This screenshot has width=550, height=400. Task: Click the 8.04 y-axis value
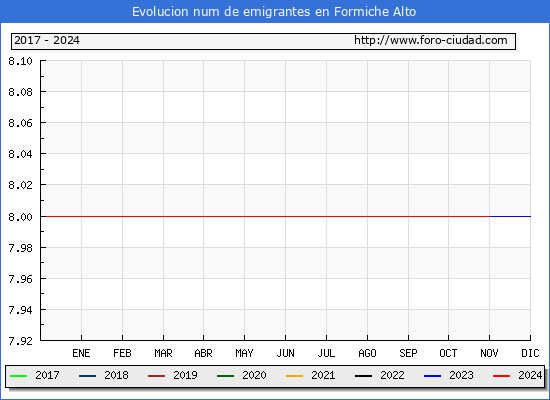pos(20,154)
